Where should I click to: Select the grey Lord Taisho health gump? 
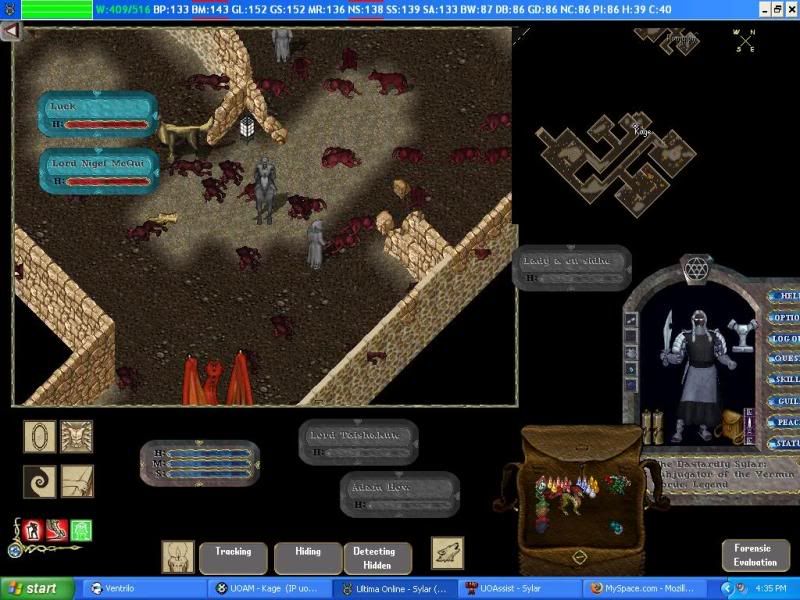pyautogui.click(x=359, y=442)
